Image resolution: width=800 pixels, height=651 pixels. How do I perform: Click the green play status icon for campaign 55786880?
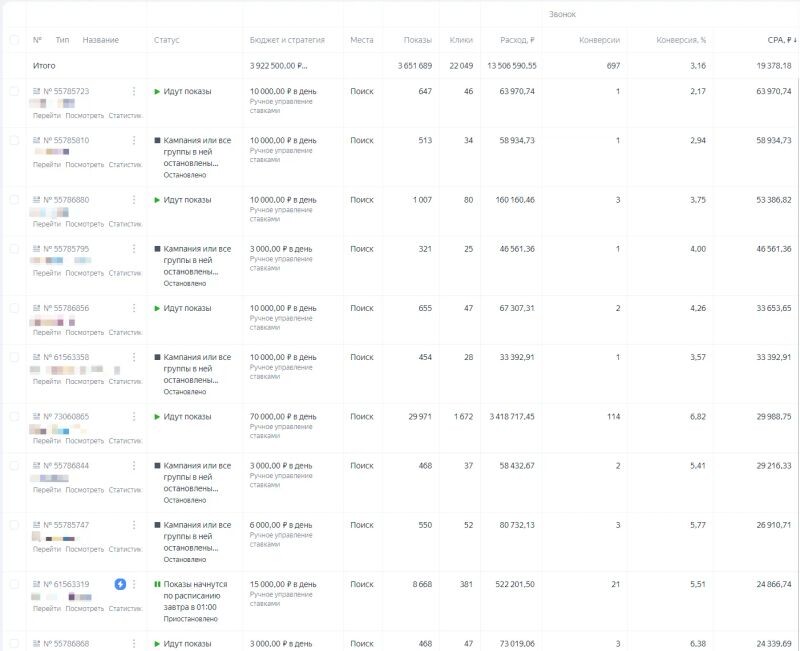pyautogui.click(x=157, y=200)
